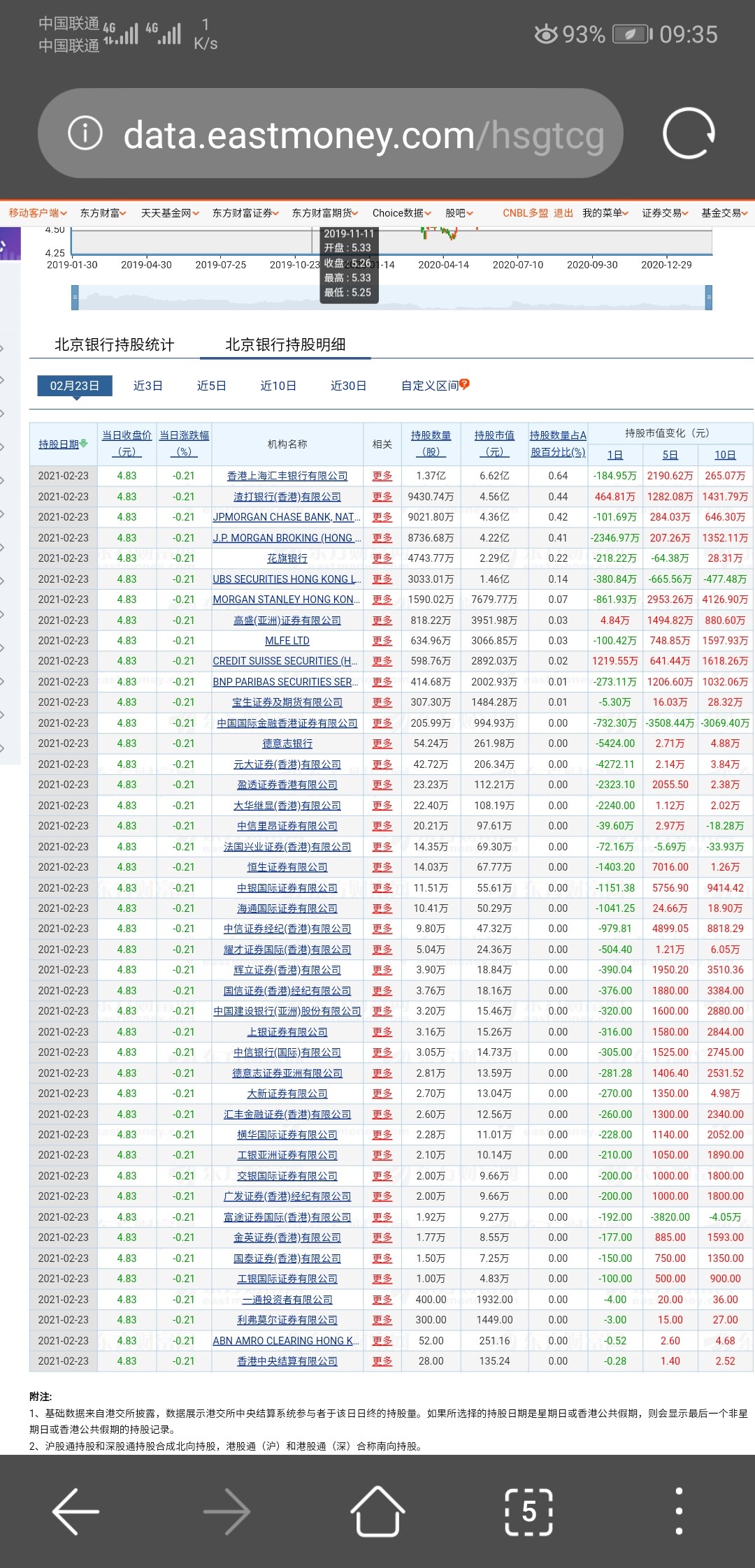Open MORGAN STANLEY HONG KONG link
755x1568 pixels.
pos(287,600)
